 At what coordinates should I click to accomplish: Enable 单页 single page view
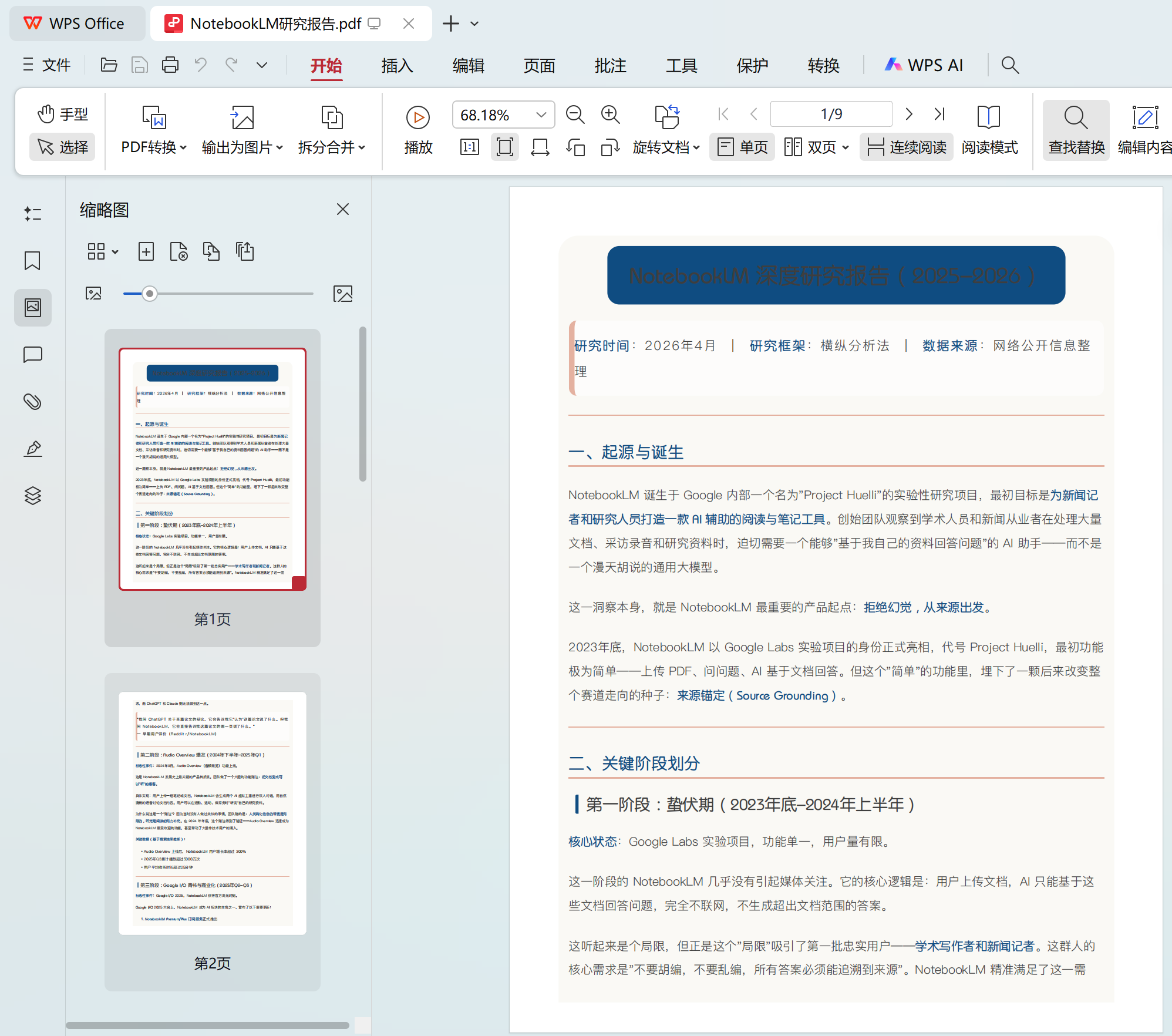point(742,147)
